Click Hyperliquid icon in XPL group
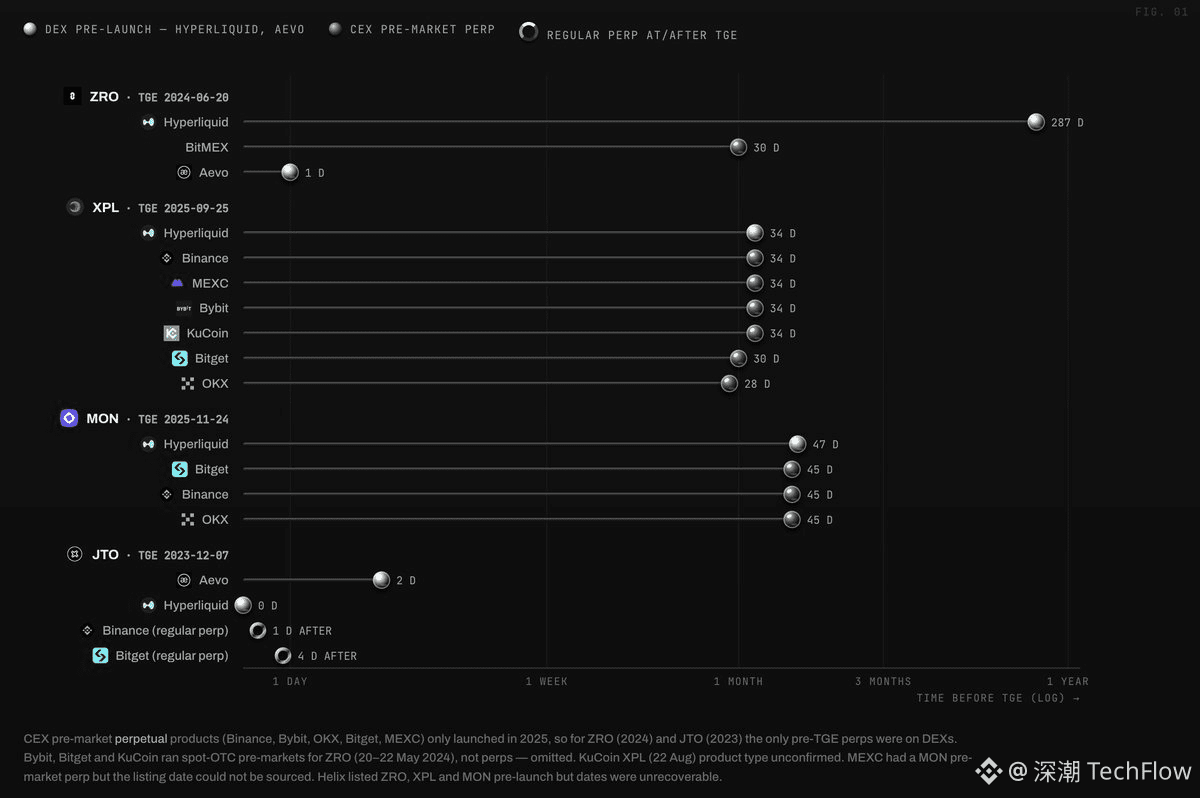Viewport: 1200px width, 798px height. (x=148, y=233)
